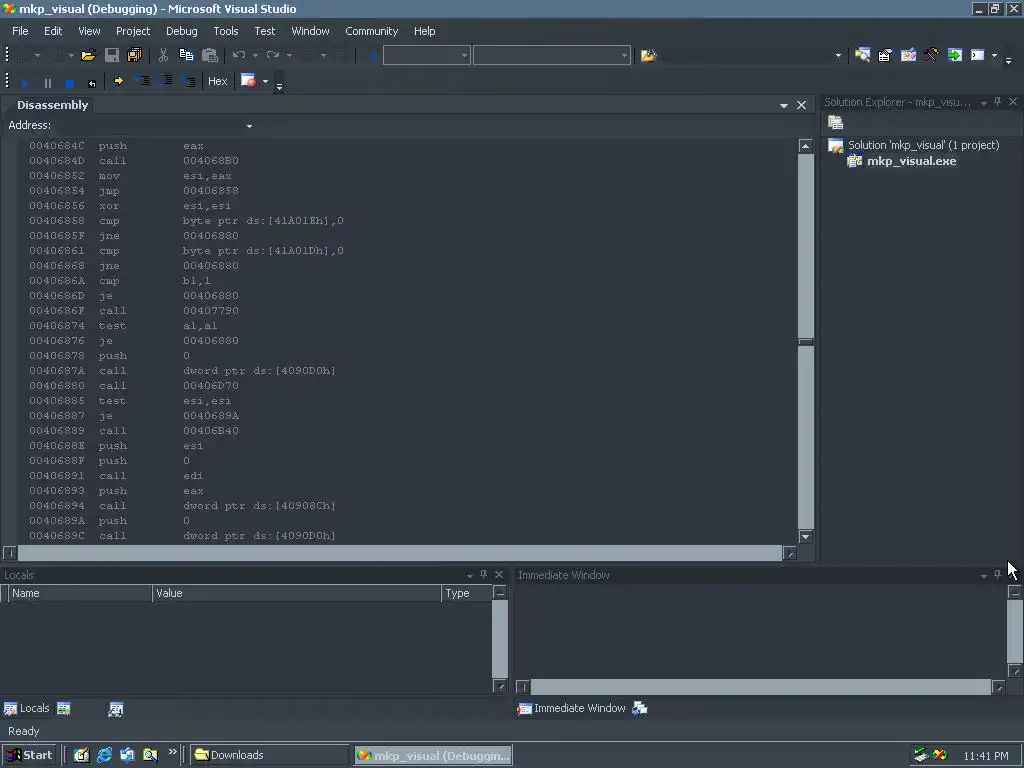
Task: Click the Break All pause icon
Action: [47, 82]
